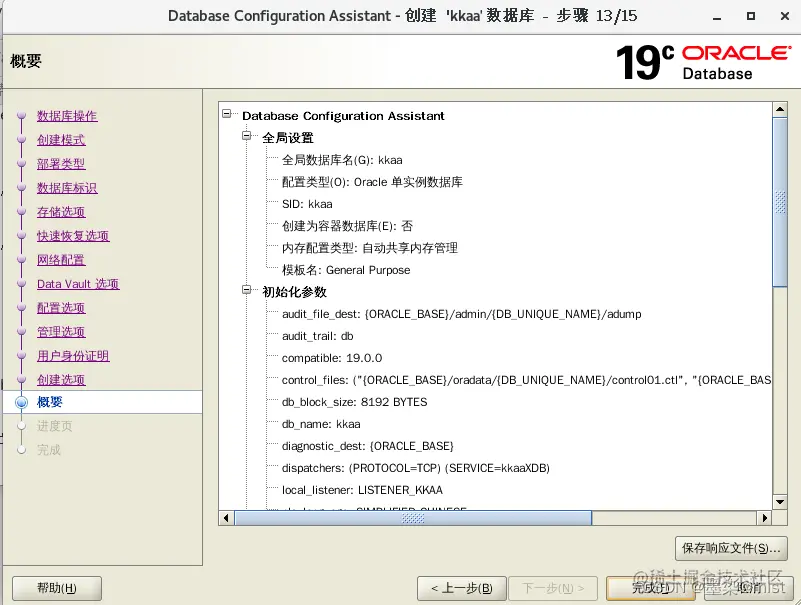This screenshot has width=801, height=605.
Task: Close the Database Configuration Assistant window
Action: click(x=785, y=16)
